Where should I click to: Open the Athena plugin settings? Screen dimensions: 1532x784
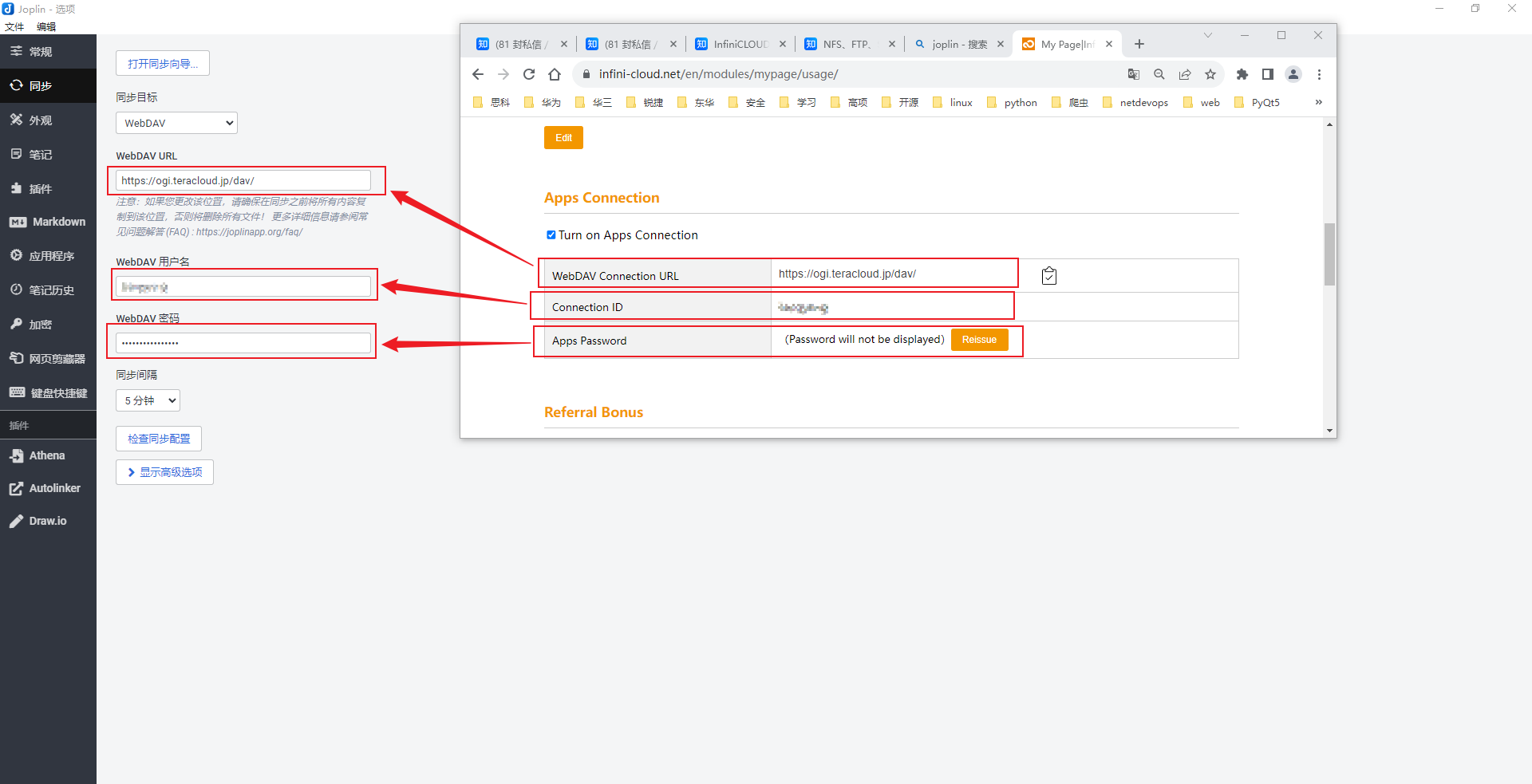coord(48,455)
